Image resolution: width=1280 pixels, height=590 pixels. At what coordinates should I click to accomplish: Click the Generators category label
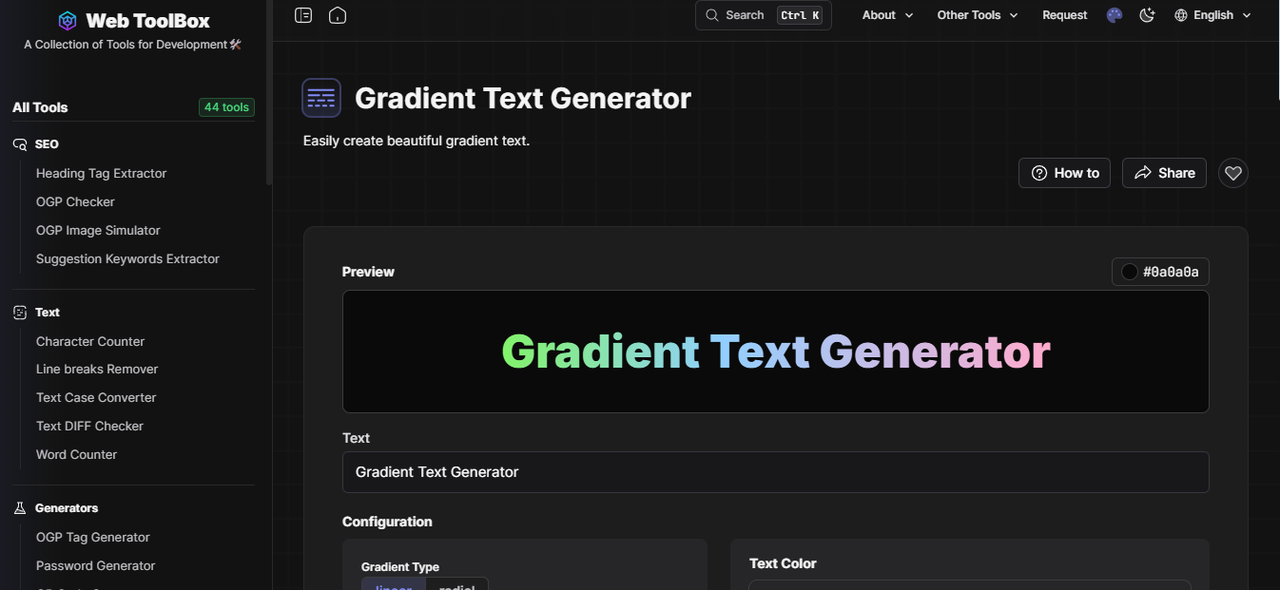pyautogui.click(x=66, y=508)
